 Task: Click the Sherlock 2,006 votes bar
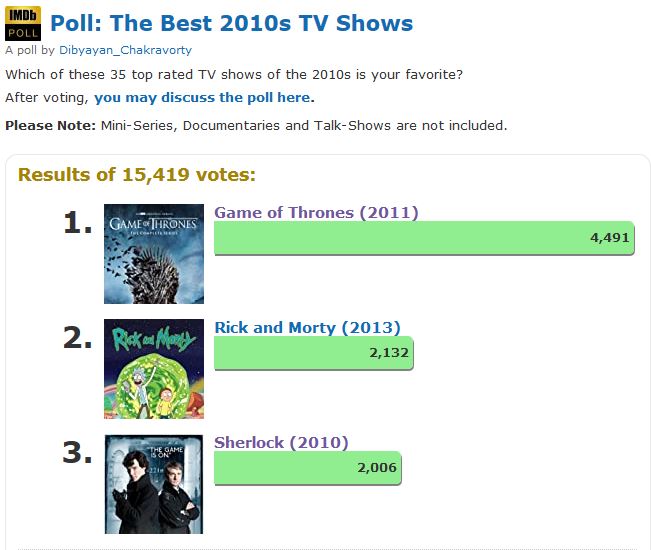pyautogui.click(x=307, y=468)
